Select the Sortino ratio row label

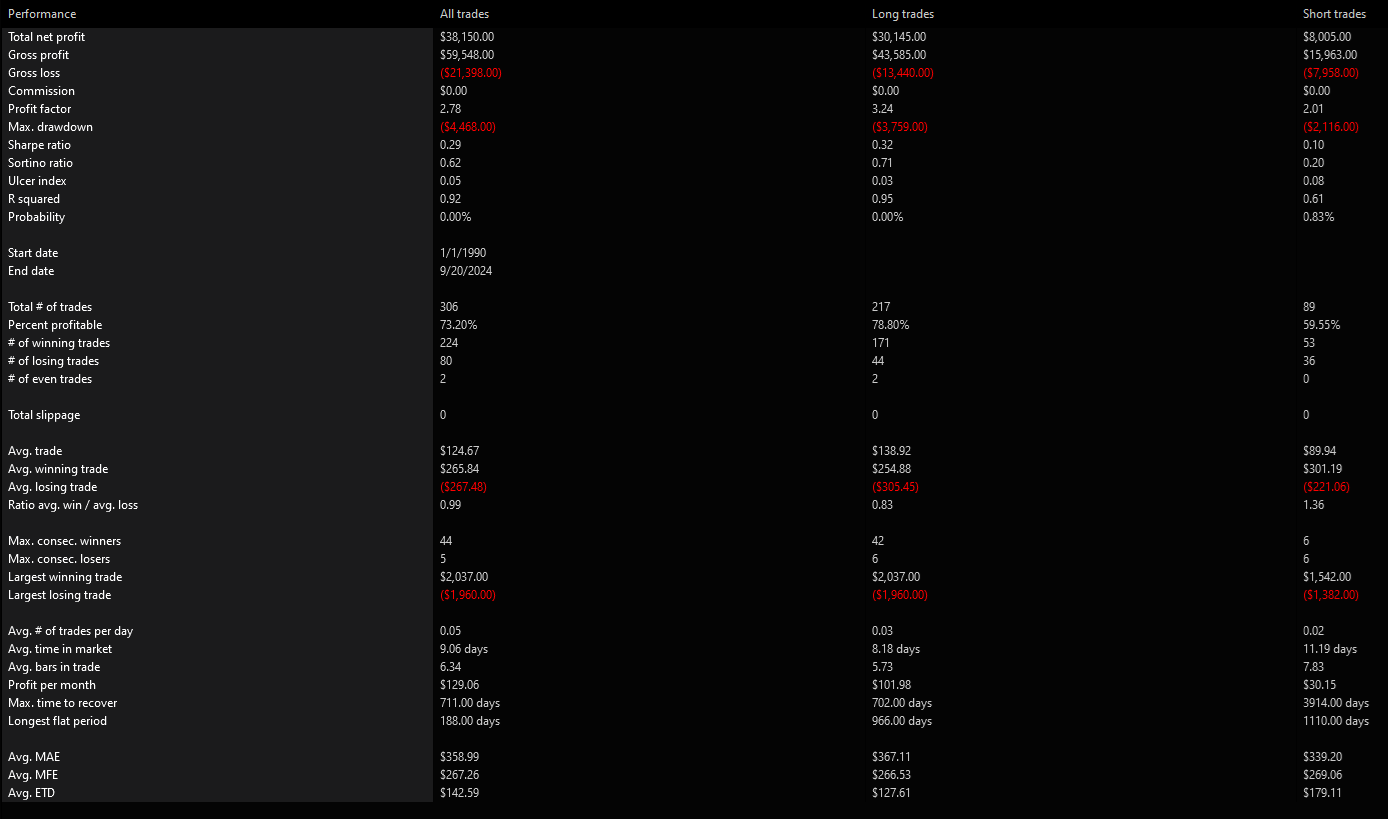pyautogui.click(x=40, y=163)
